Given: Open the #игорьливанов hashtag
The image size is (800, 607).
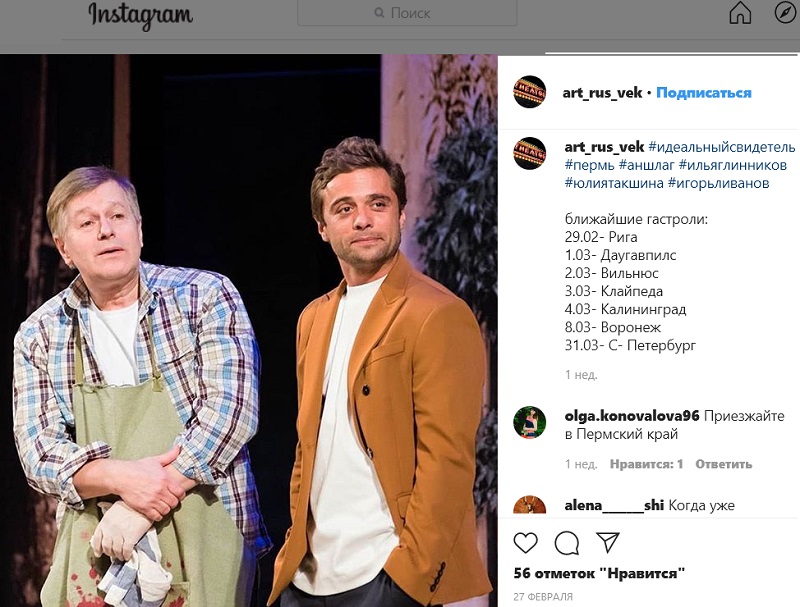Looking at the screenshot, I should (x=718, y=183).
